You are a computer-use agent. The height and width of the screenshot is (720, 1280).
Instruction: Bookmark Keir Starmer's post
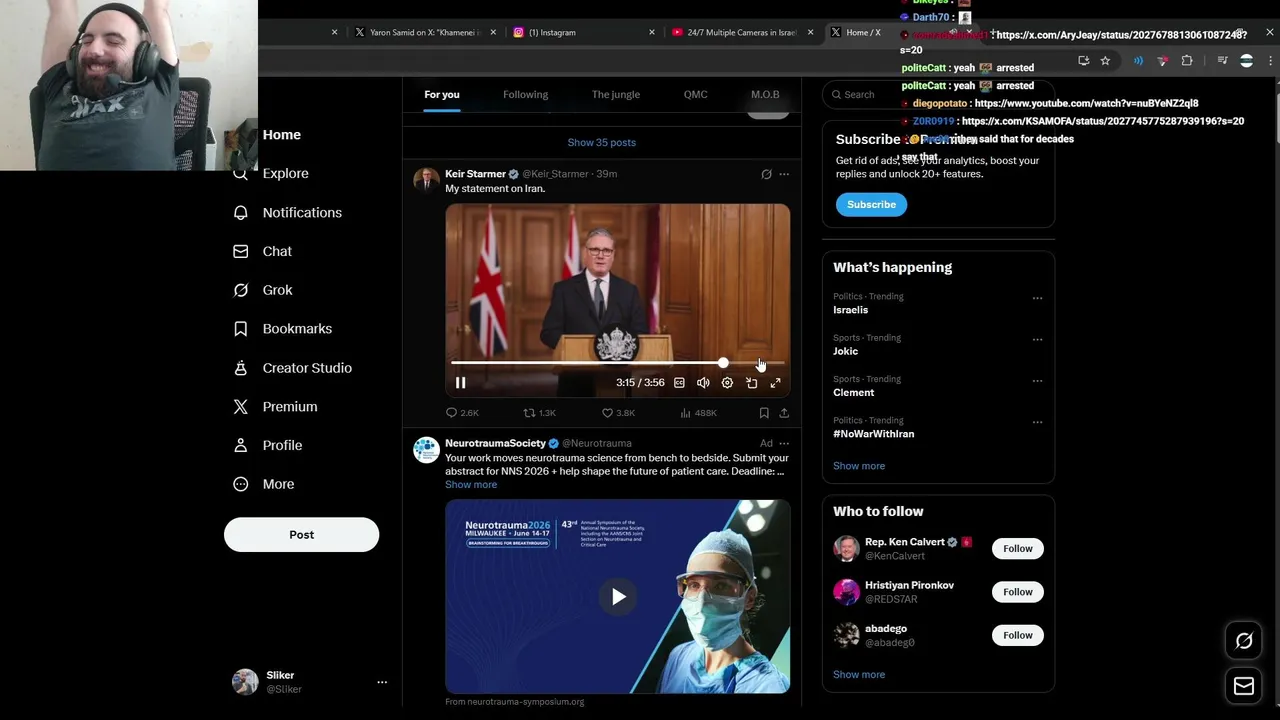764,413
